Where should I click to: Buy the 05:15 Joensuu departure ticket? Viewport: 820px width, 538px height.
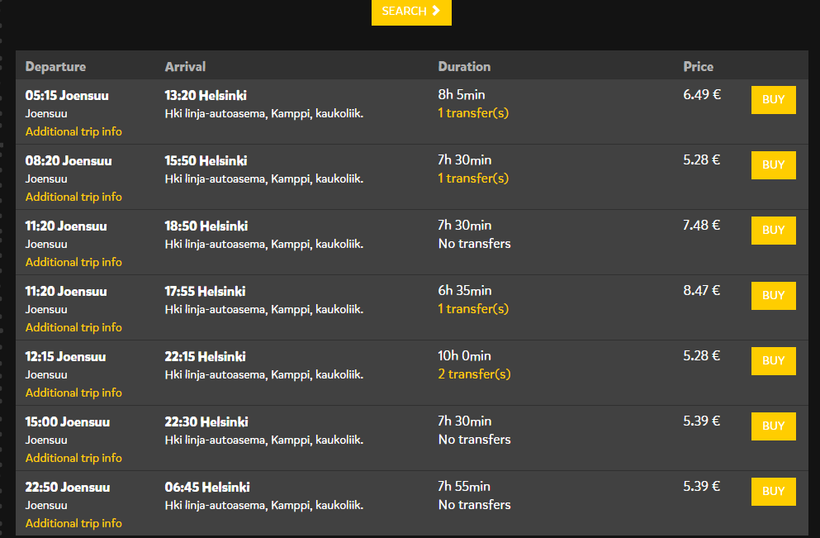[773, 100]
